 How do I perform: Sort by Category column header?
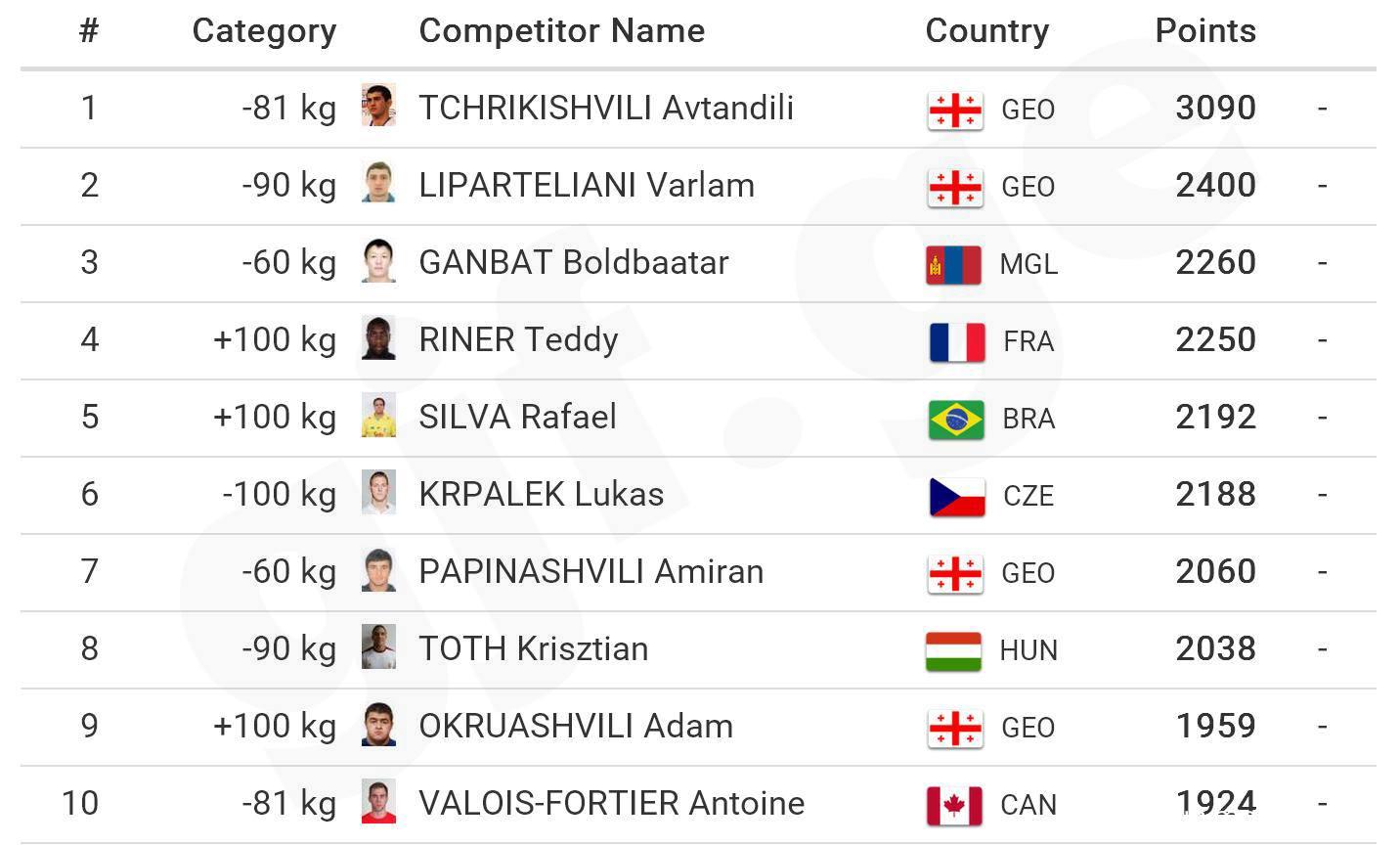[x=264, y=31]
